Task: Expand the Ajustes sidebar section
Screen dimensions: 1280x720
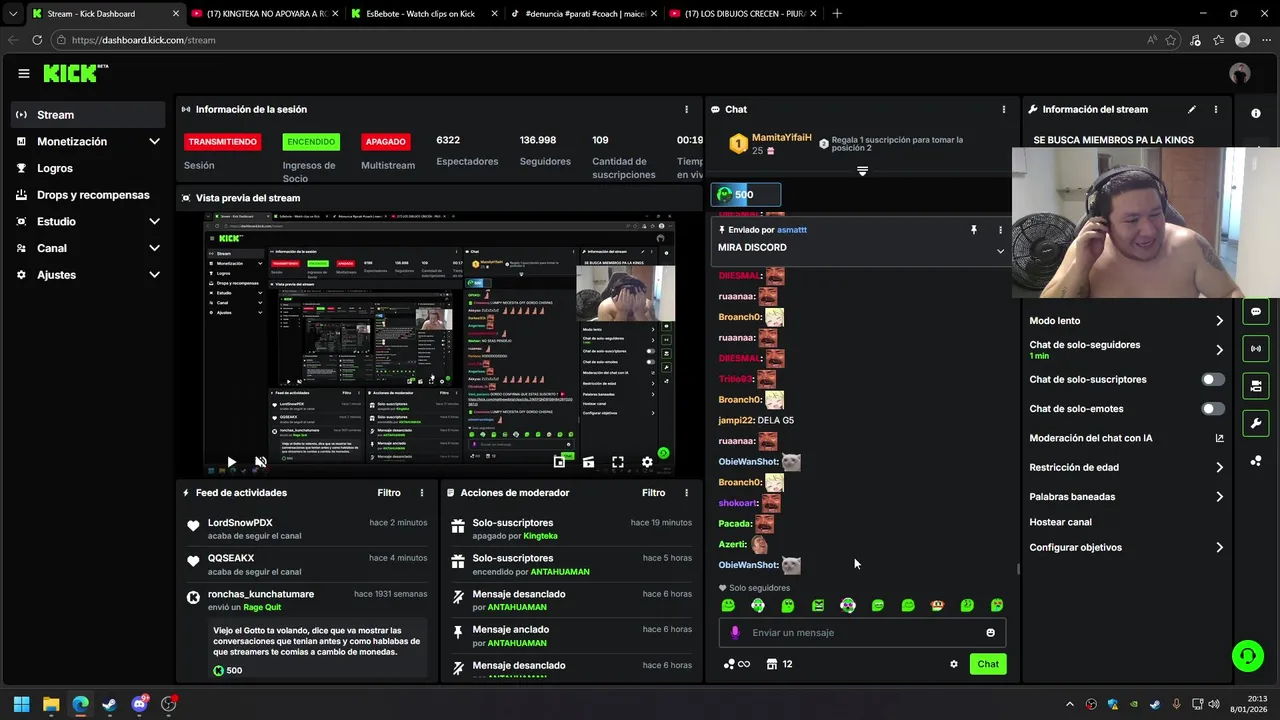Action: click(154, 275)
